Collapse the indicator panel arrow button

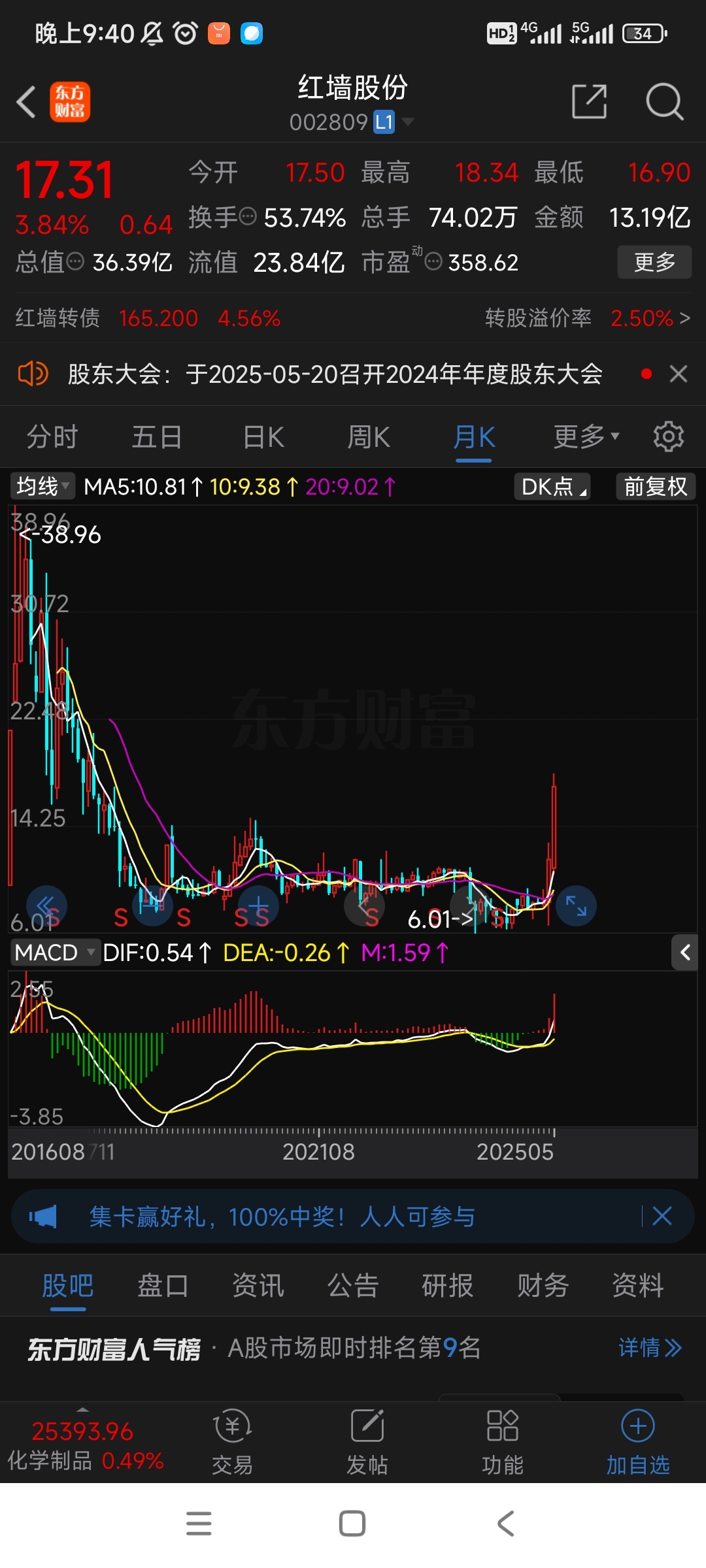tap(684, 953)
